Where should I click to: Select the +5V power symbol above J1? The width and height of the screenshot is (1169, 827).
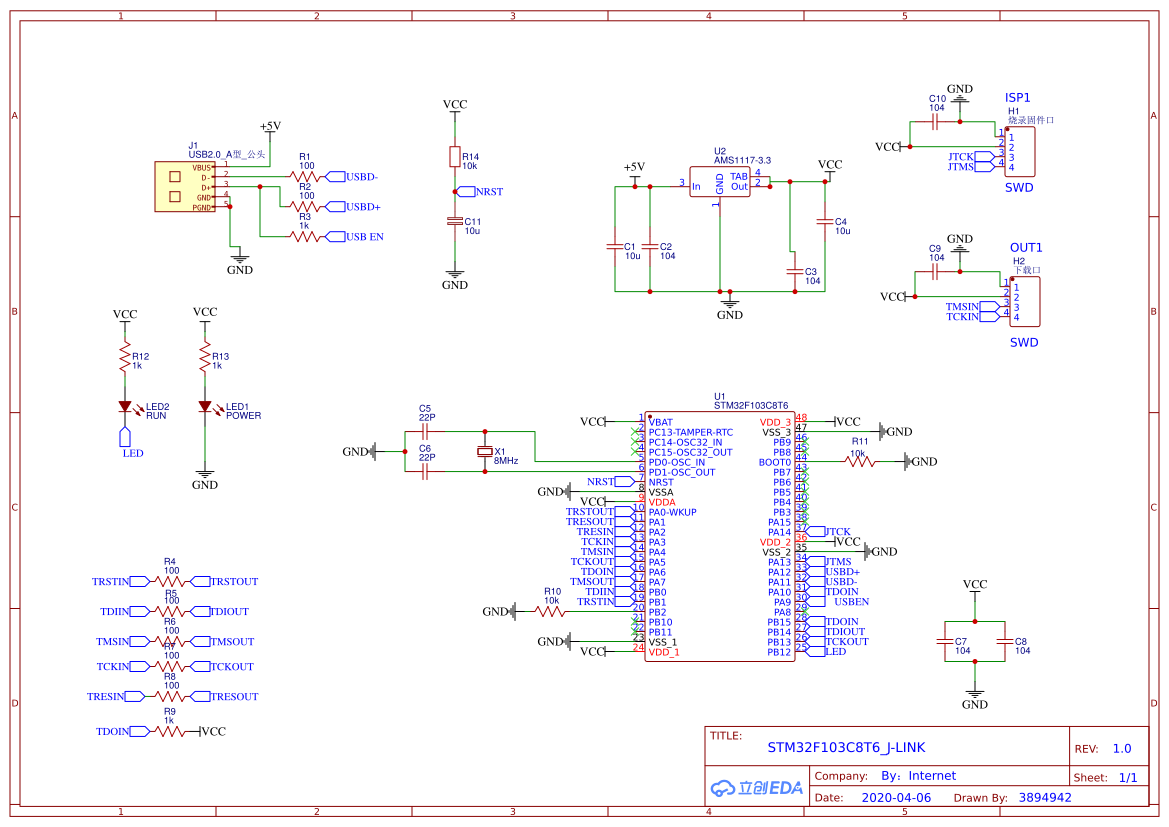270,127
